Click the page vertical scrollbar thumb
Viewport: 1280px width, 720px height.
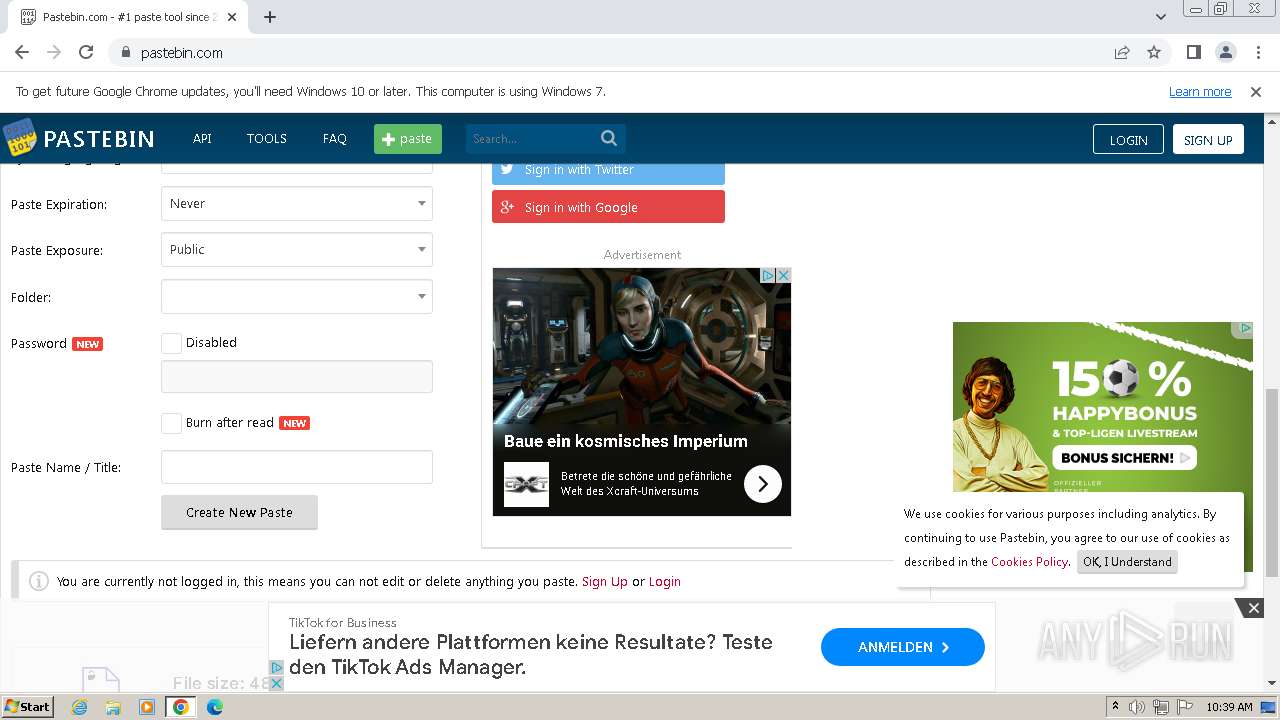click(x=1272, y=482)
